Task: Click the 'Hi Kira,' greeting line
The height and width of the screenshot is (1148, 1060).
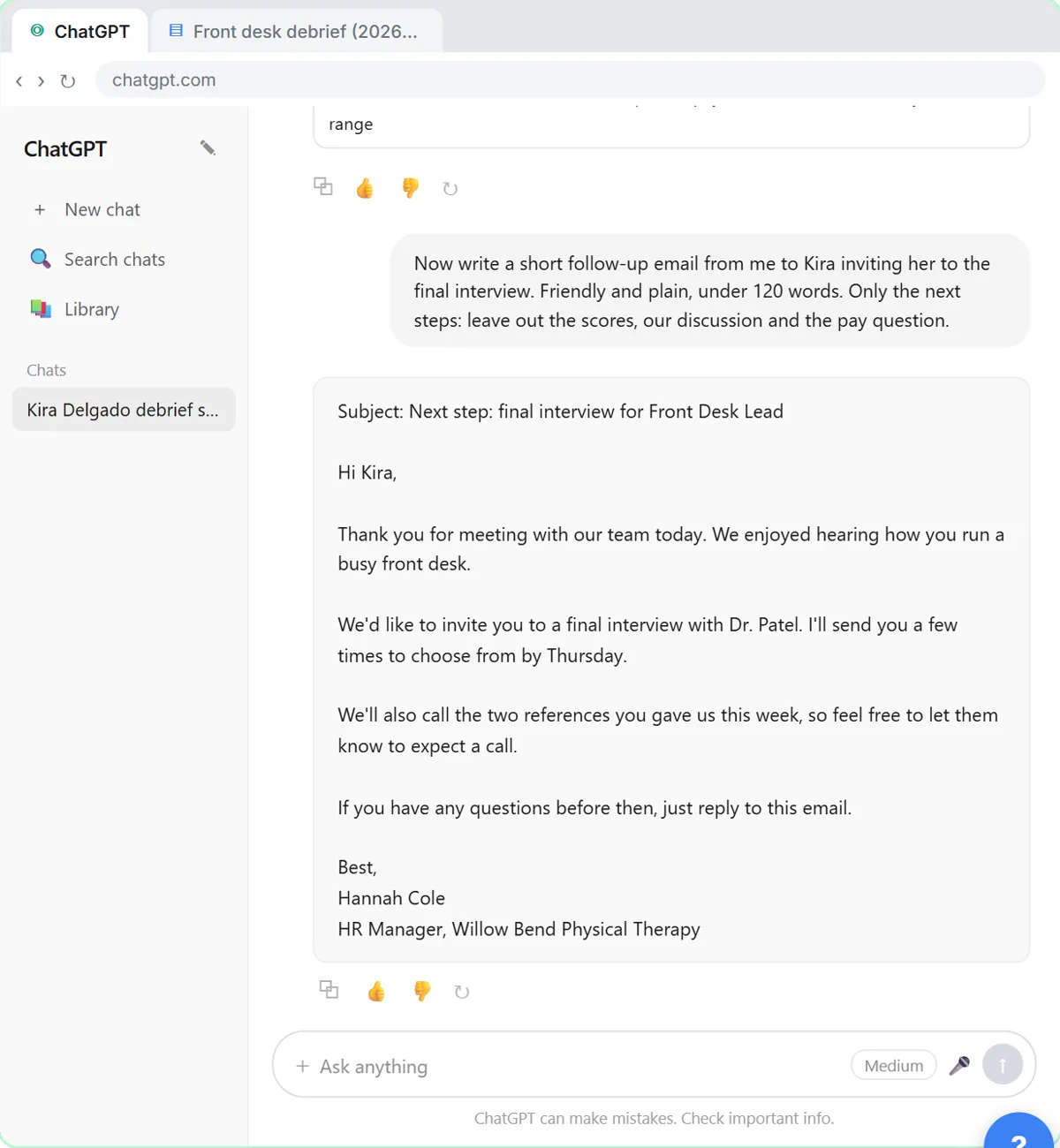Action: pyautogui.click(x=367, y=472)
